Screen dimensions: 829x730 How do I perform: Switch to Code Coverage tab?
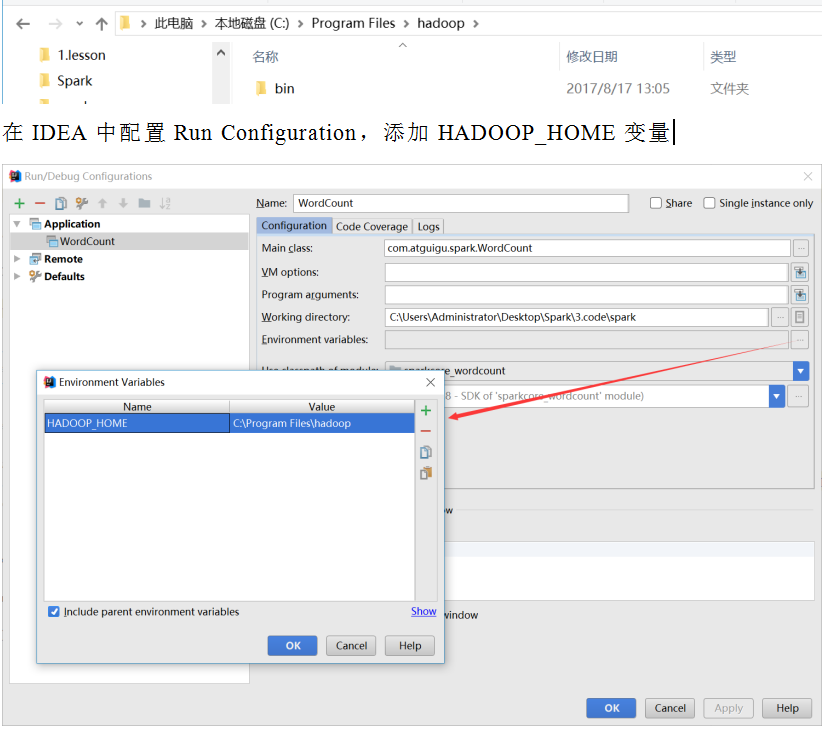click(372, 227)
